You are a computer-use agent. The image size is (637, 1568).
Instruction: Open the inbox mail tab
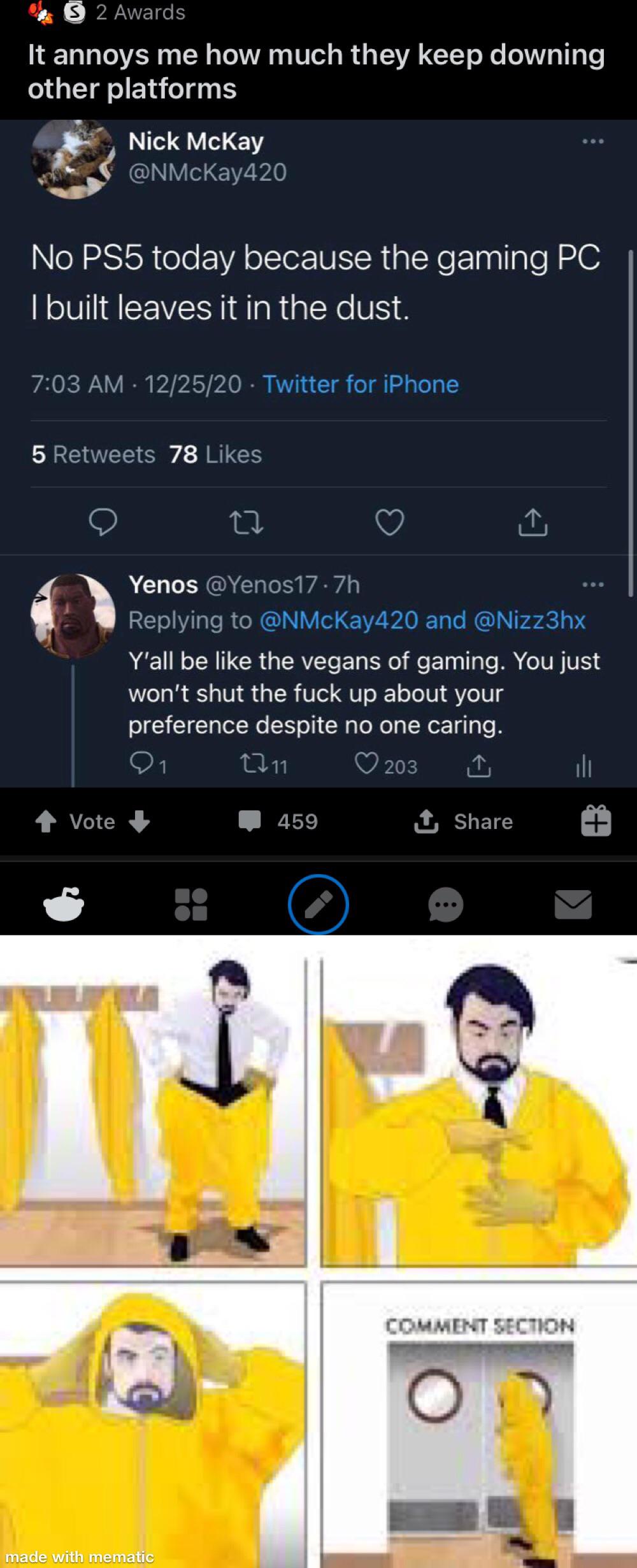[x=573, y=905]
